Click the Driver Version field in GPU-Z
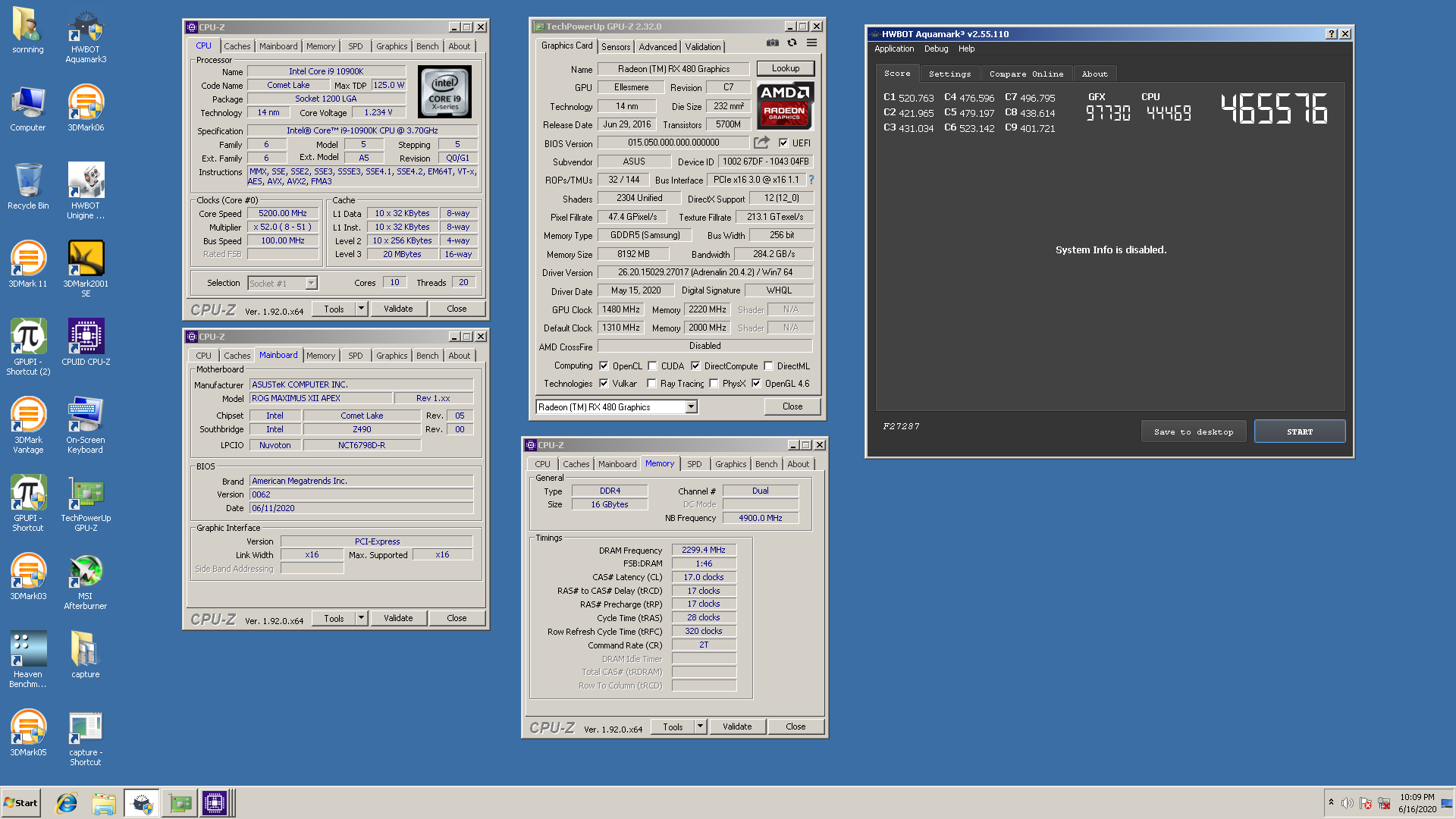 pos(705,271)
